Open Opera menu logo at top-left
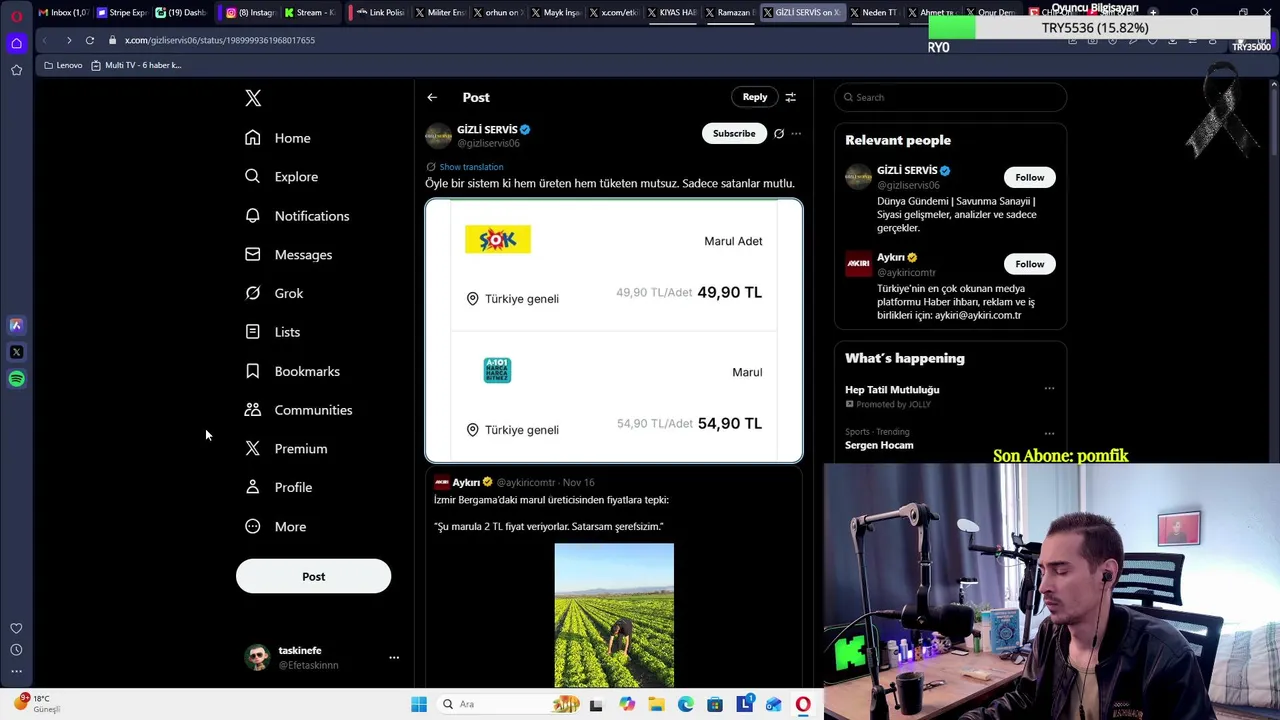The height and width of the screenshot is (720, 1280). (x=16, y=14)
